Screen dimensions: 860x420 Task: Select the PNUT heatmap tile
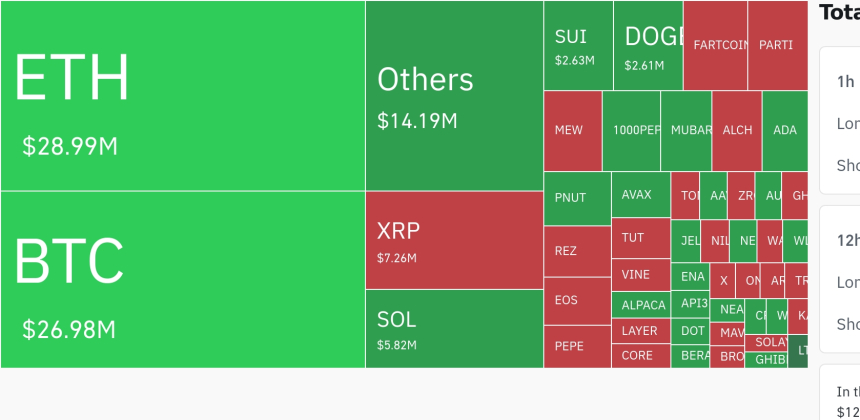pyautogui.click(x=576, y=198)
